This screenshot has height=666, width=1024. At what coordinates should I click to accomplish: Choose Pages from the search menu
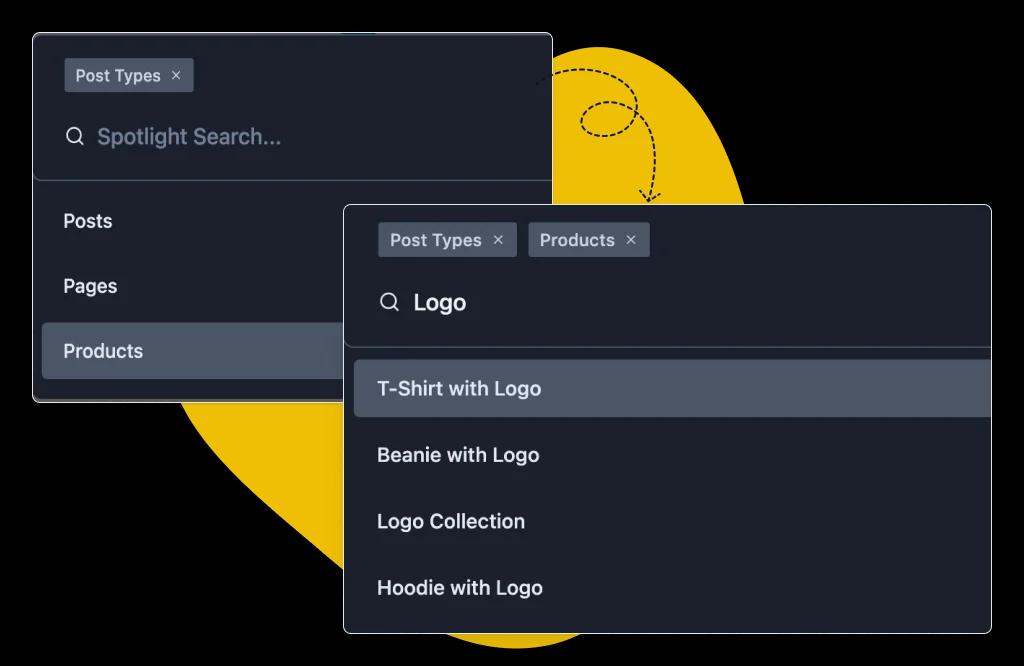coord(90,286)
